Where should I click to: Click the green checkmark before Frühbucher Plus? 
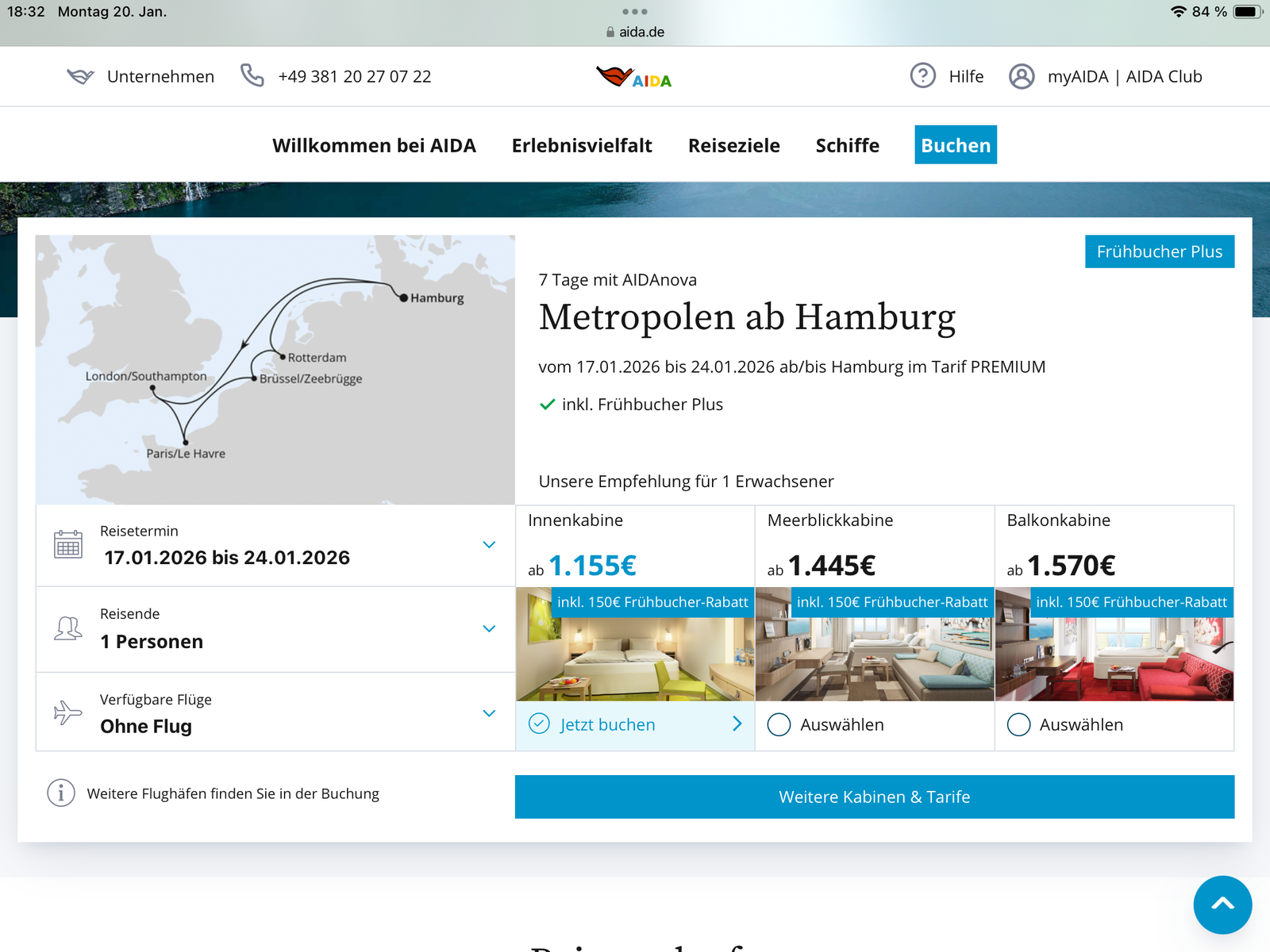coord(547,405)
